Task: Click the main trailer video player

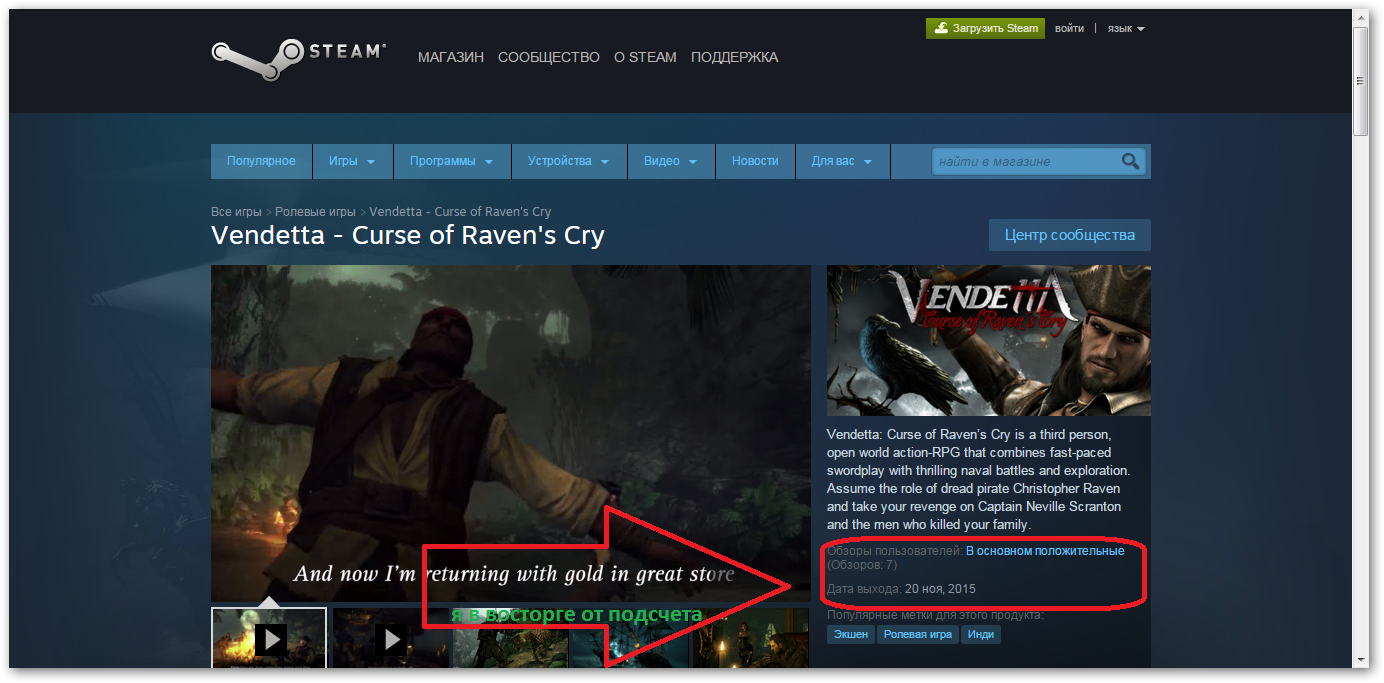Action: click(x=511, y=433)
